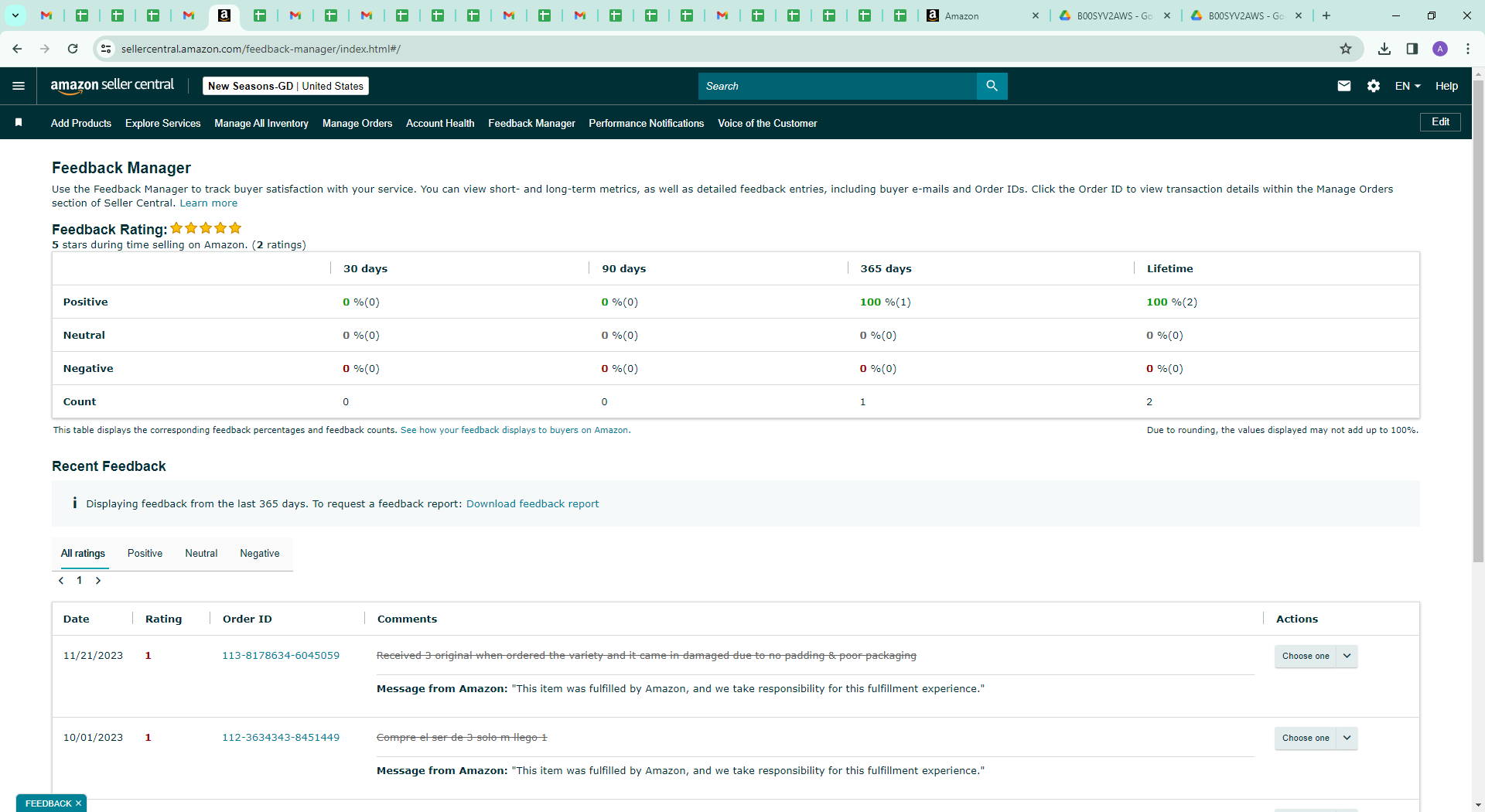Screen dimensions: 1485x812
Task: Click the Learn more link
Action: coord(209,203)
